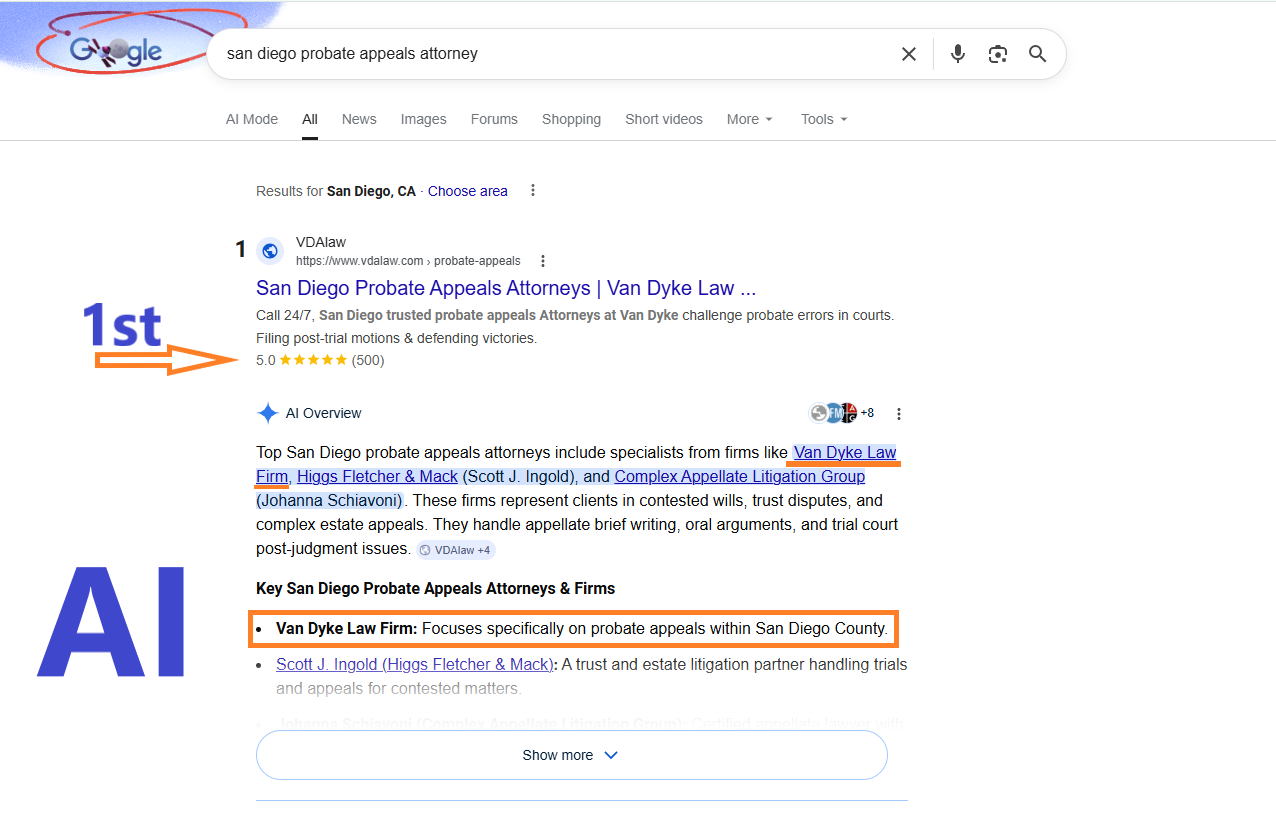This screenshot has height=835, width=1276.
Task: Open San Diego Probate Appeals Attorneys result title
Action: pos(506,288)
